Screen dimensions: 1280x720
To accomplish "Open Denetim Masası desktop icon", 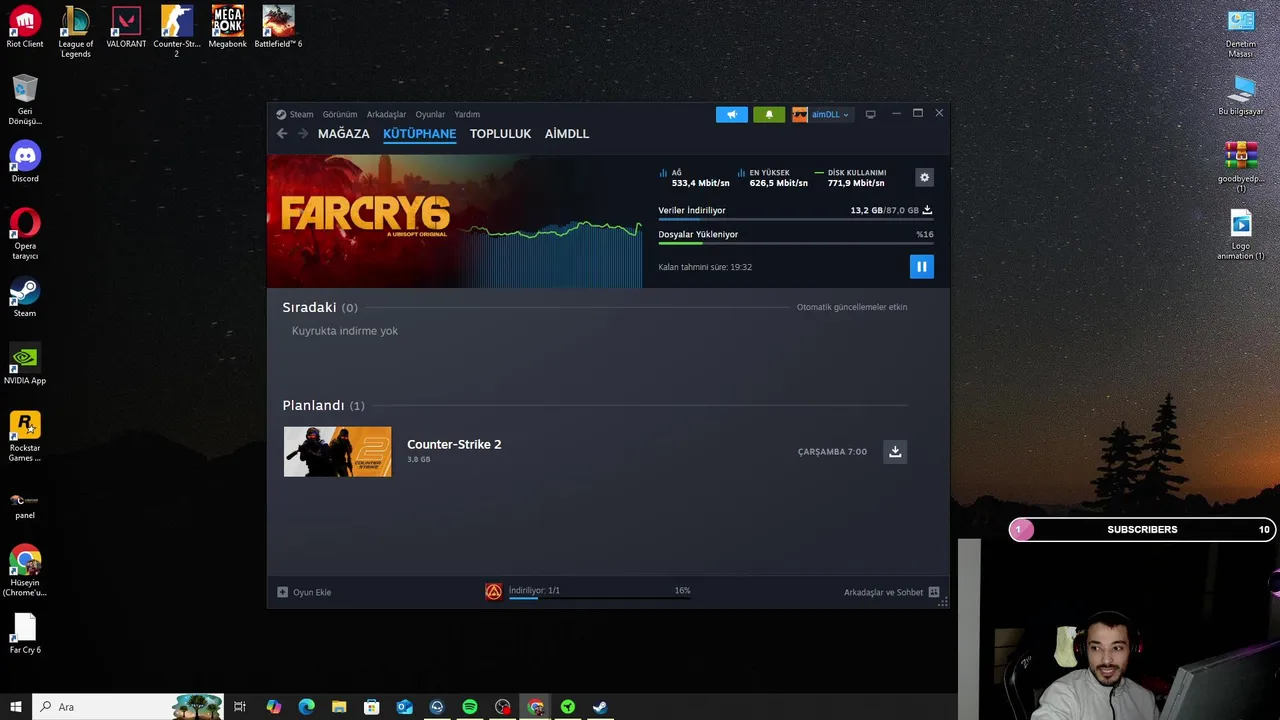I will [x=1241, y=32].
